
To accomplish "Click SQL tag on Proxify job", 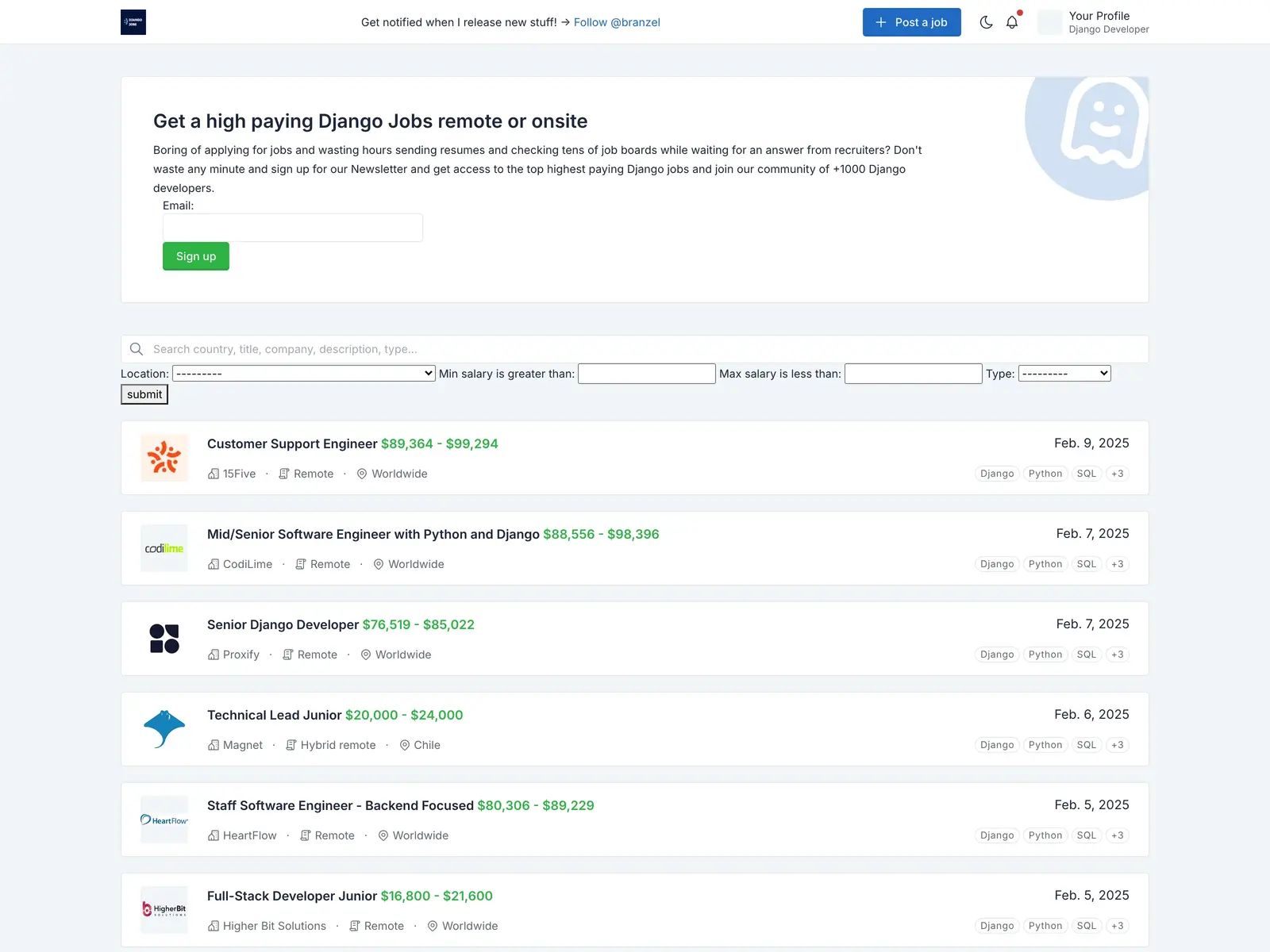I will click(1087, 654).
